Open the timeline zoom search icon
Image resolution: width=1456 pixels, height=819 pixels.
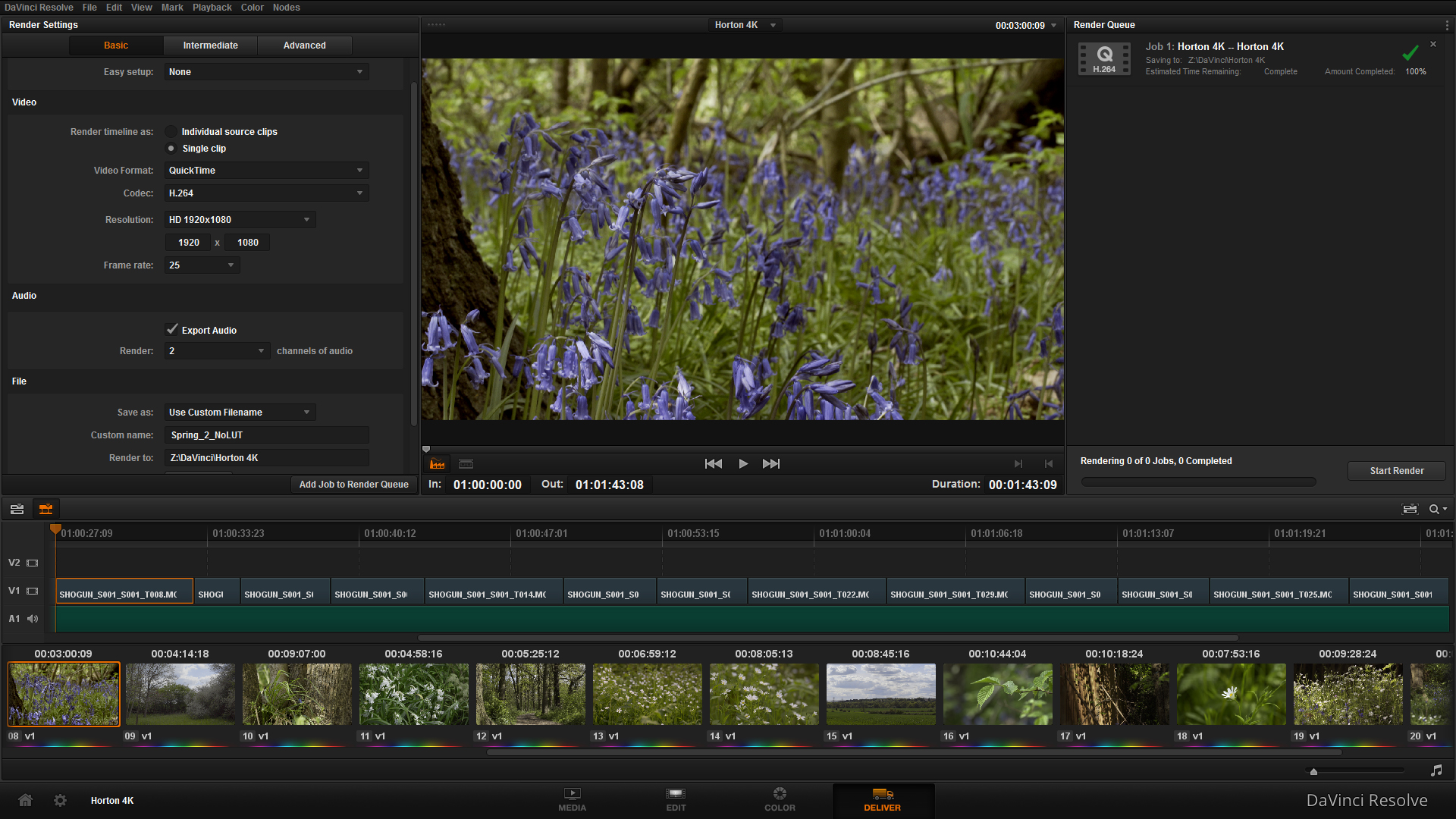[x=1438, y=509]
